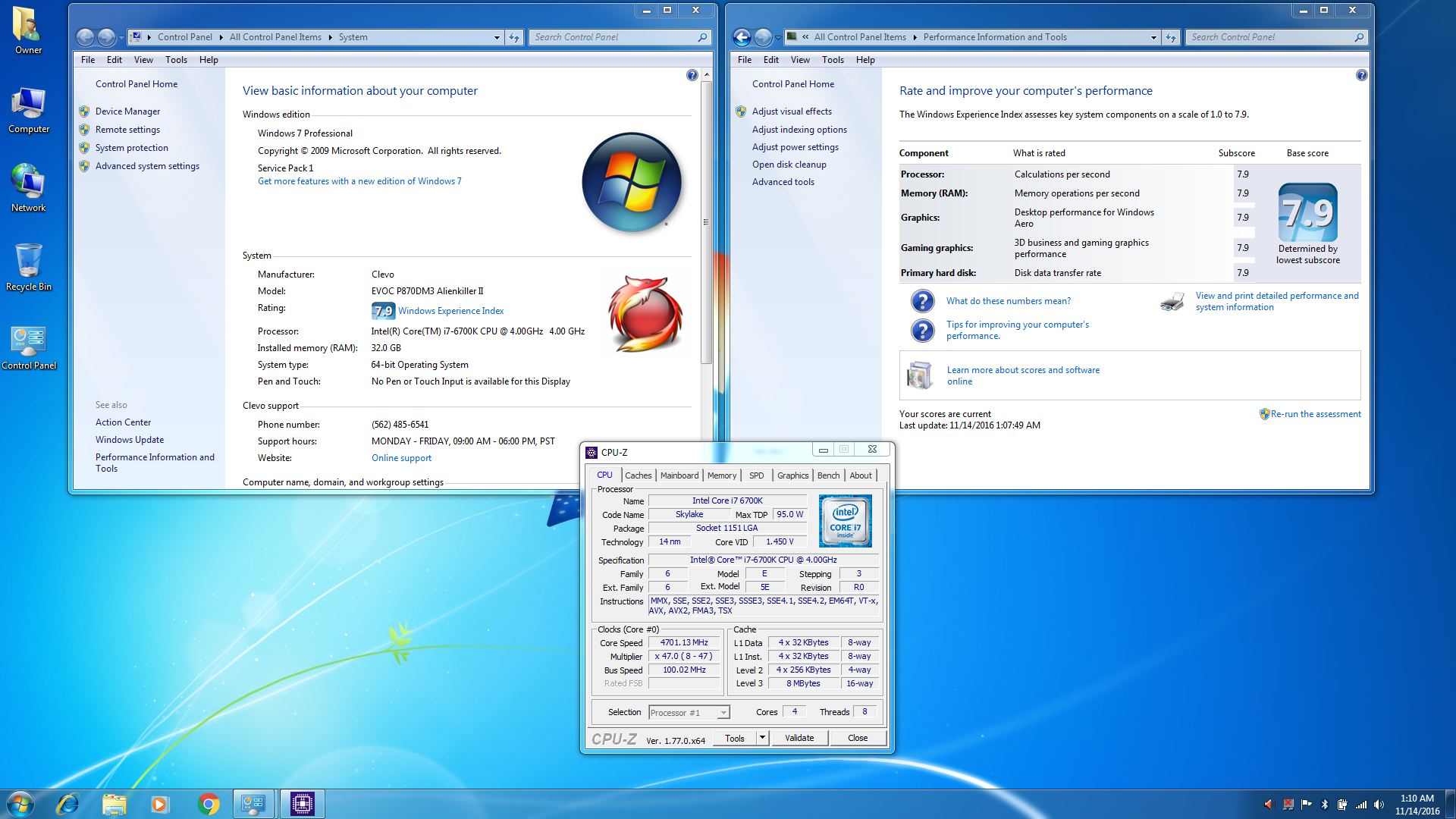
Task: Open Device Manager link
Action: [127, 111]
